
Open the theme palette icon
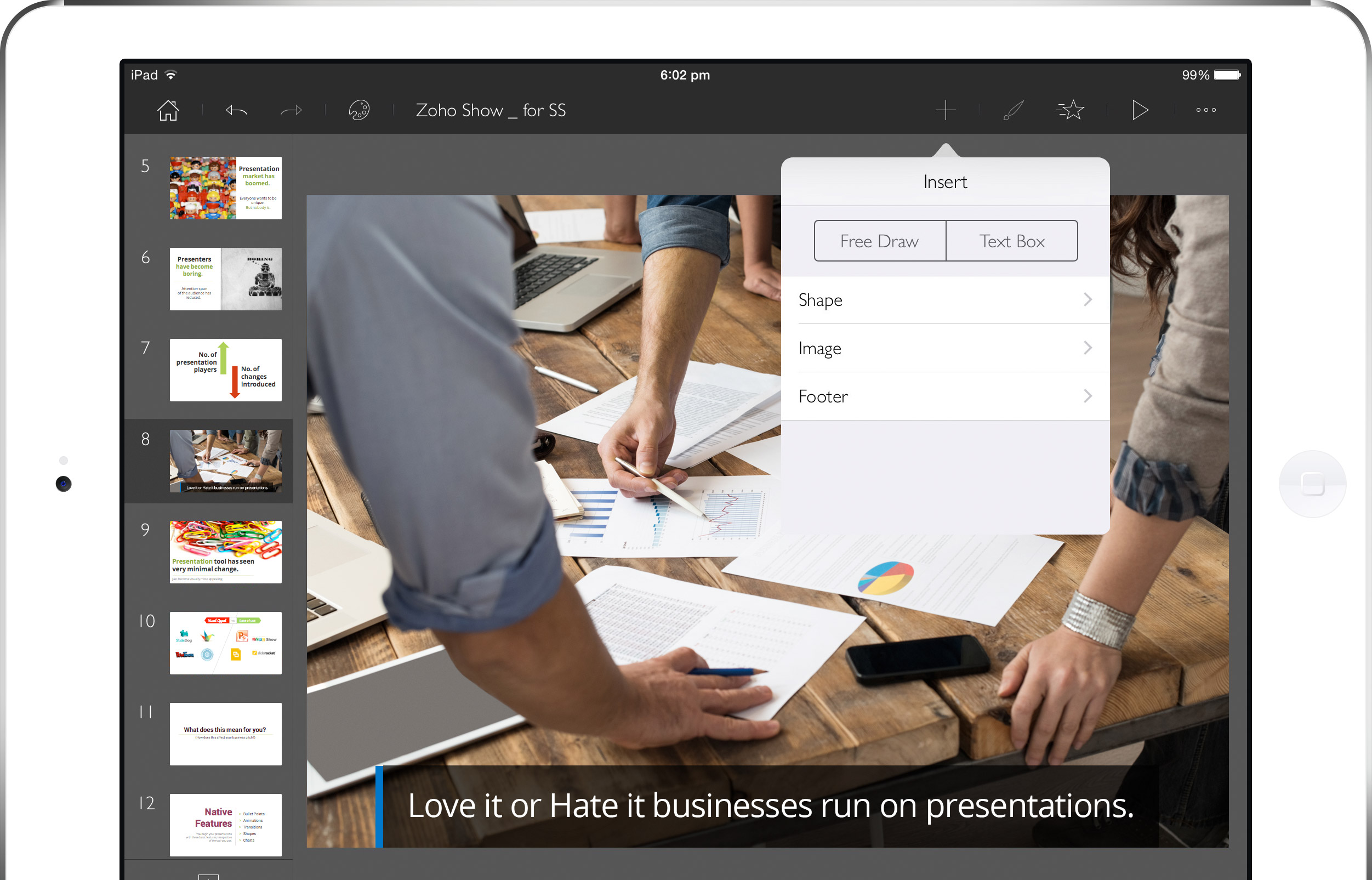(x=358, y=110)
